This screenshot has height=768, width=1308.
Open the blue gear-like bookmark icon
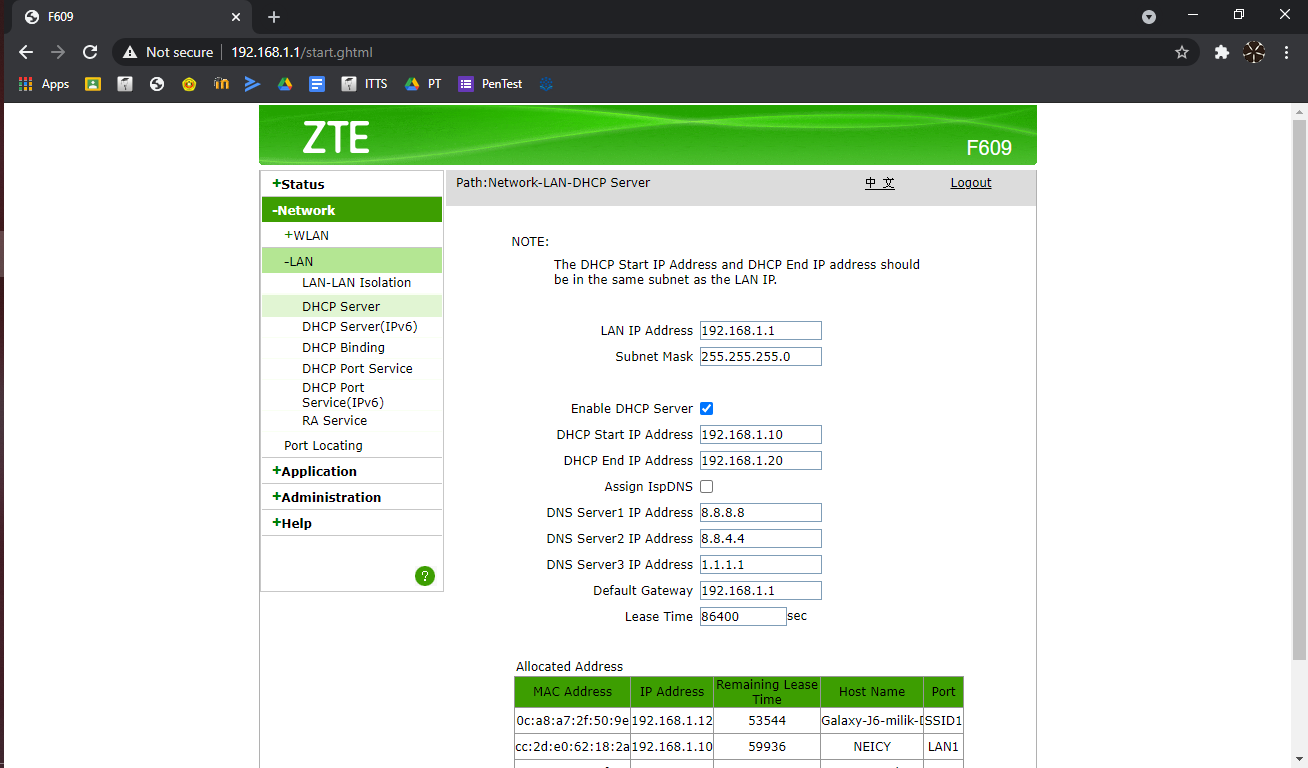(546, 84)
